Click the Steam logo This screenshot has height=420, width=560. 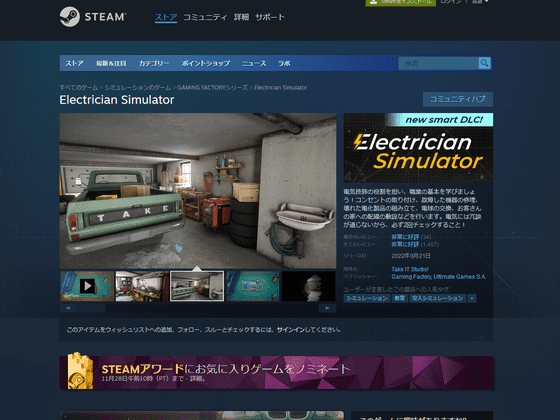(x=92, y=17)
